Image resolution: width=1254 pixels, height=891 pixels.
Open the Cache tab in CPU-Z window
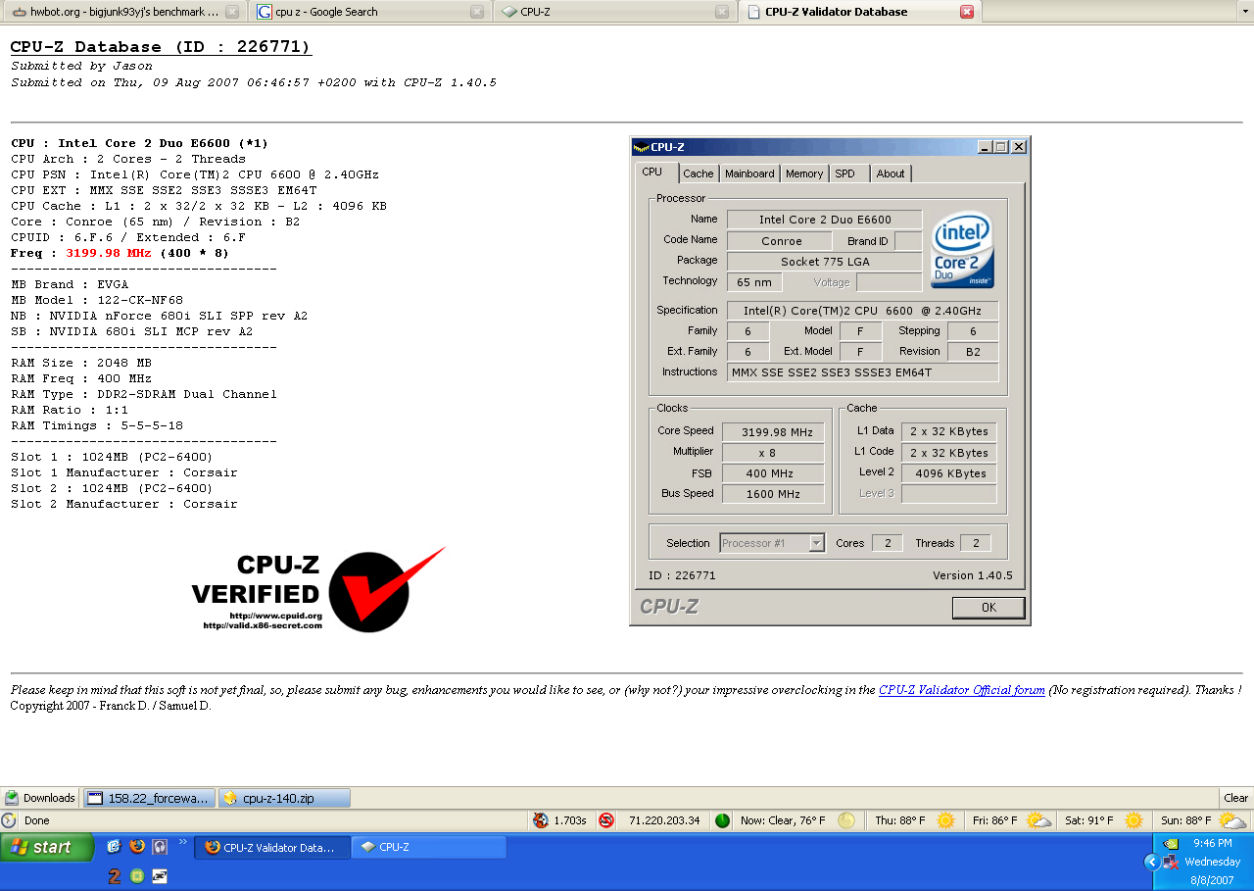click(x=698, y=174)
